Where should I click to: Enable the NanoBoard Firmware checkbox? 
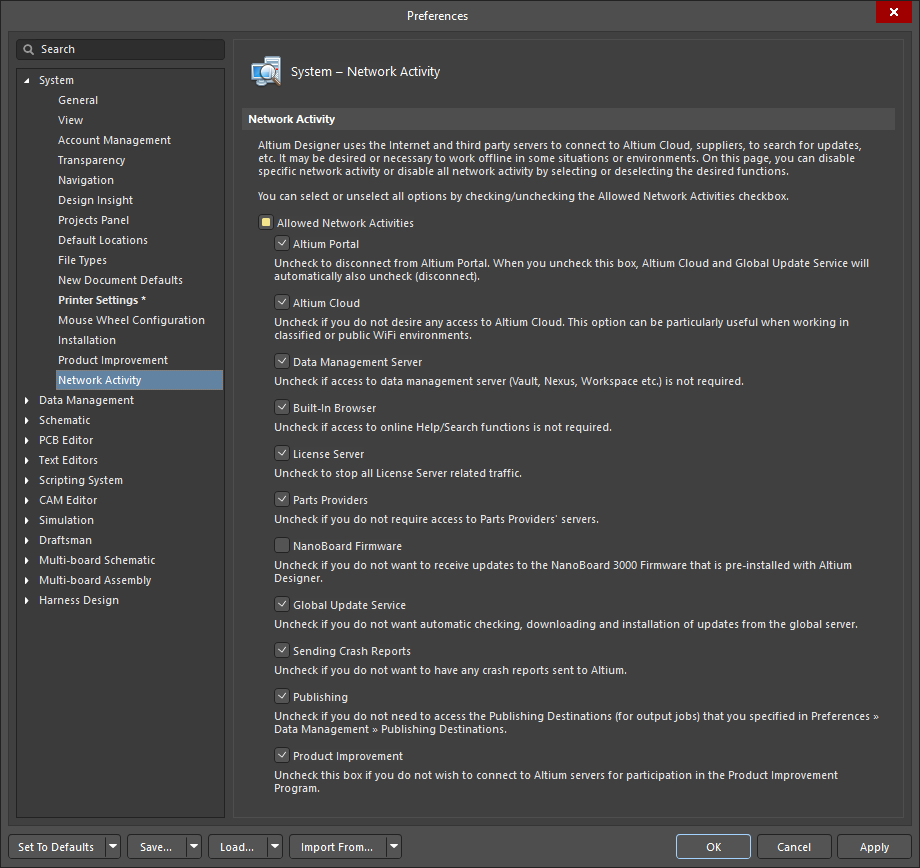pos(282,545)
